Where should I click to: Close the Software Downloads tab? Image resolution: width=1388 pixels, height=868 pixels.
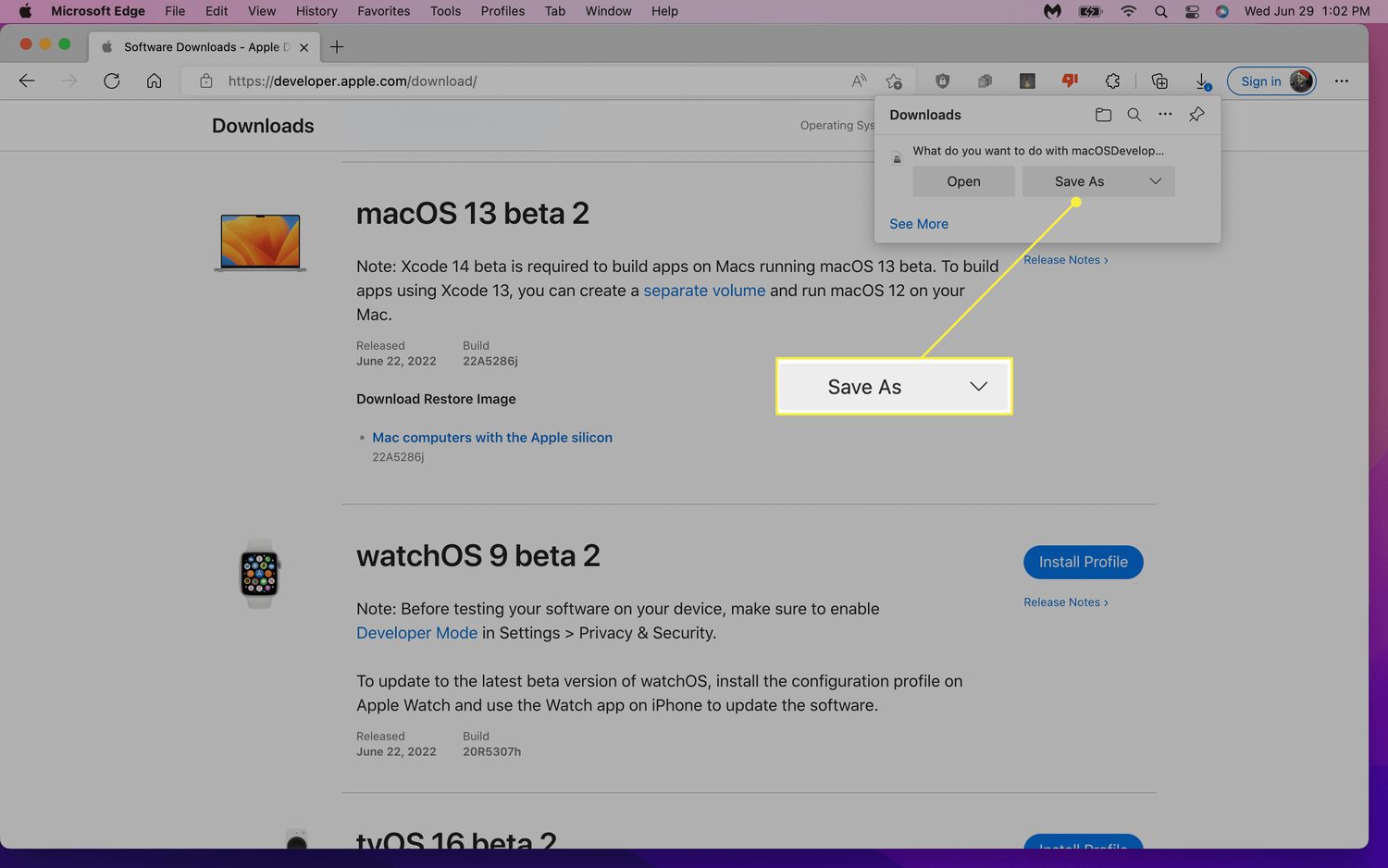point(304,47)
